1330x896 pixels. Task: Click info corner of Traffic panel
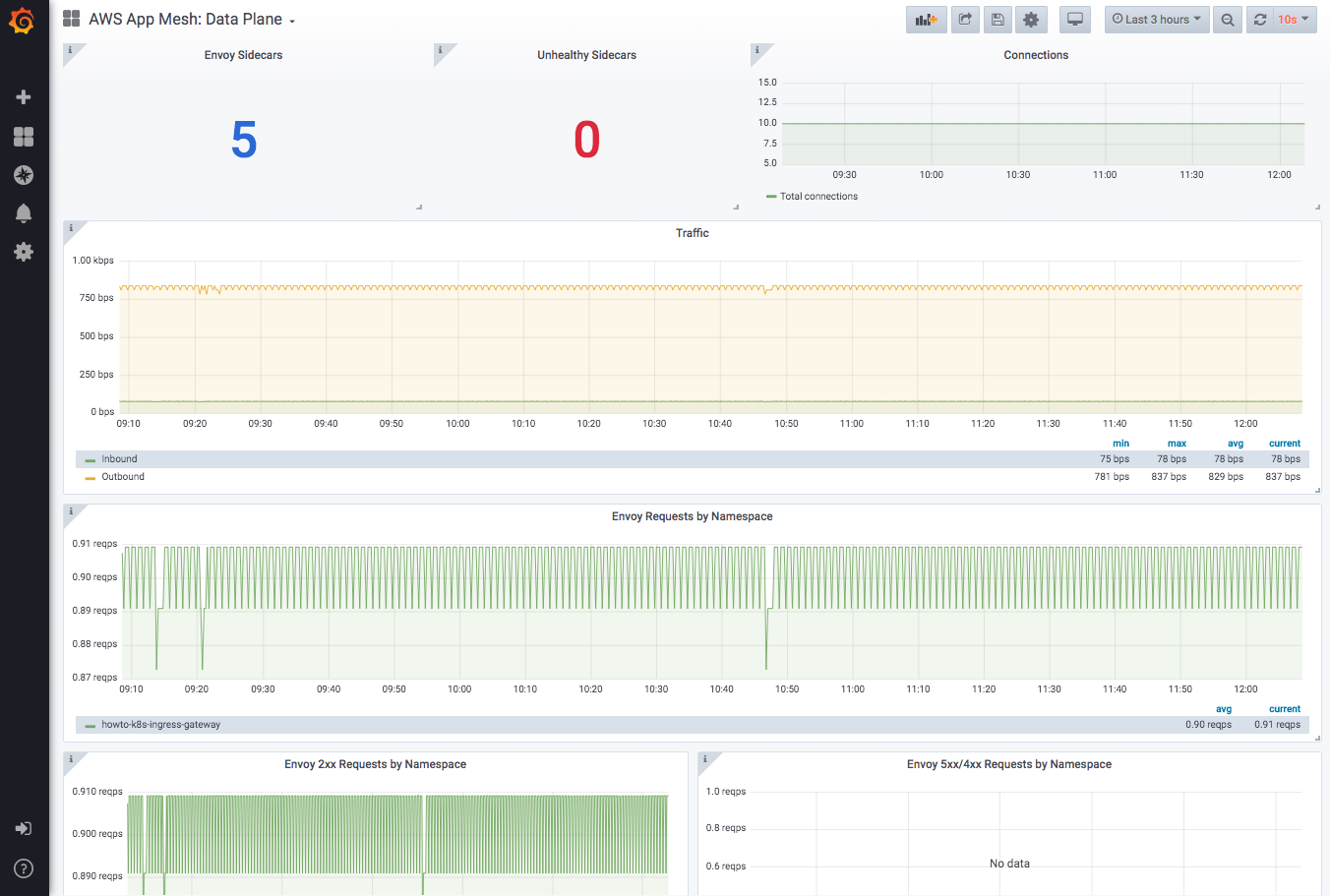click(x=71, y=229)
